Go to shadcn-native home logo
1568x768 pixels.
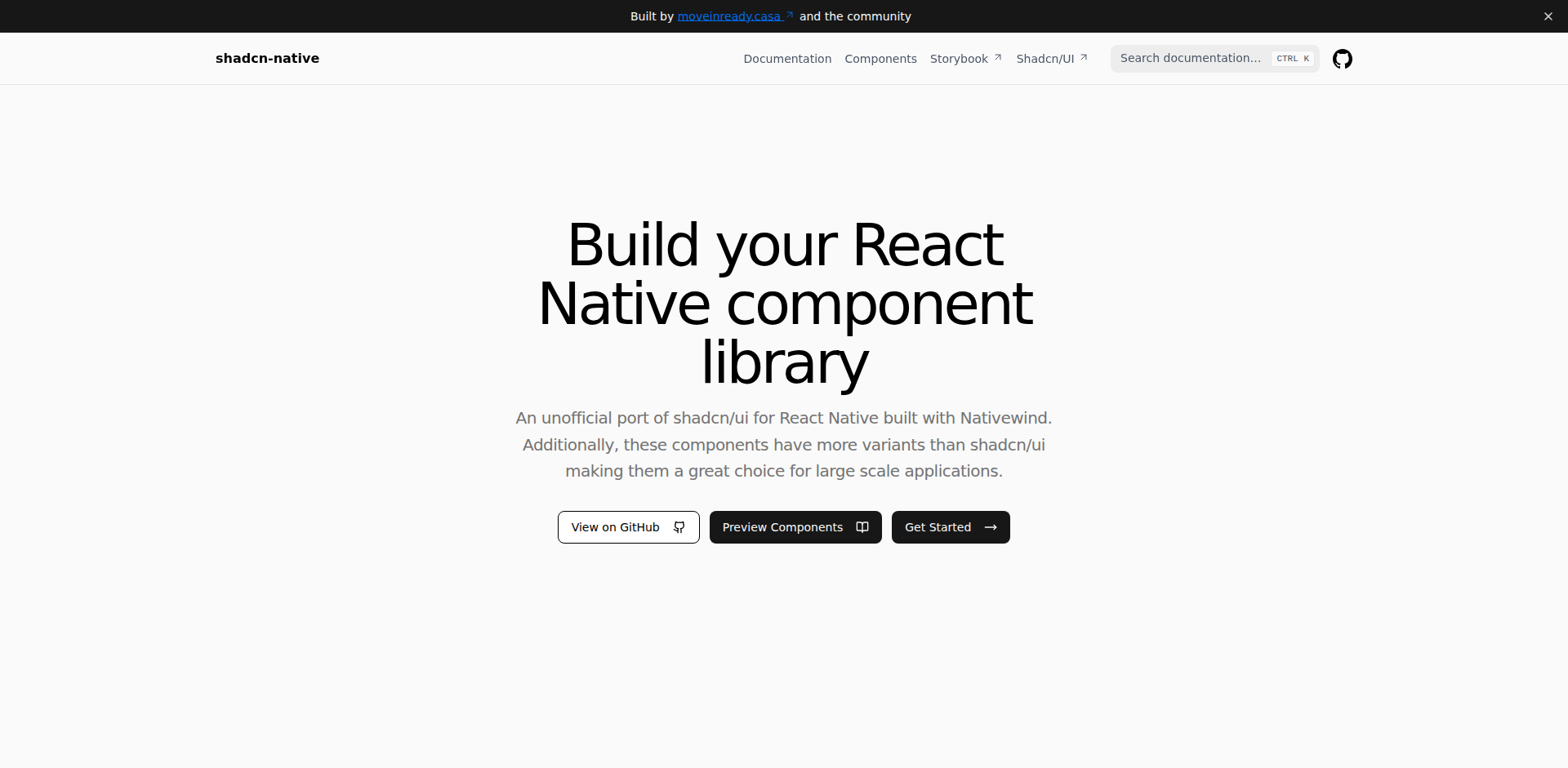coord(267,59)
